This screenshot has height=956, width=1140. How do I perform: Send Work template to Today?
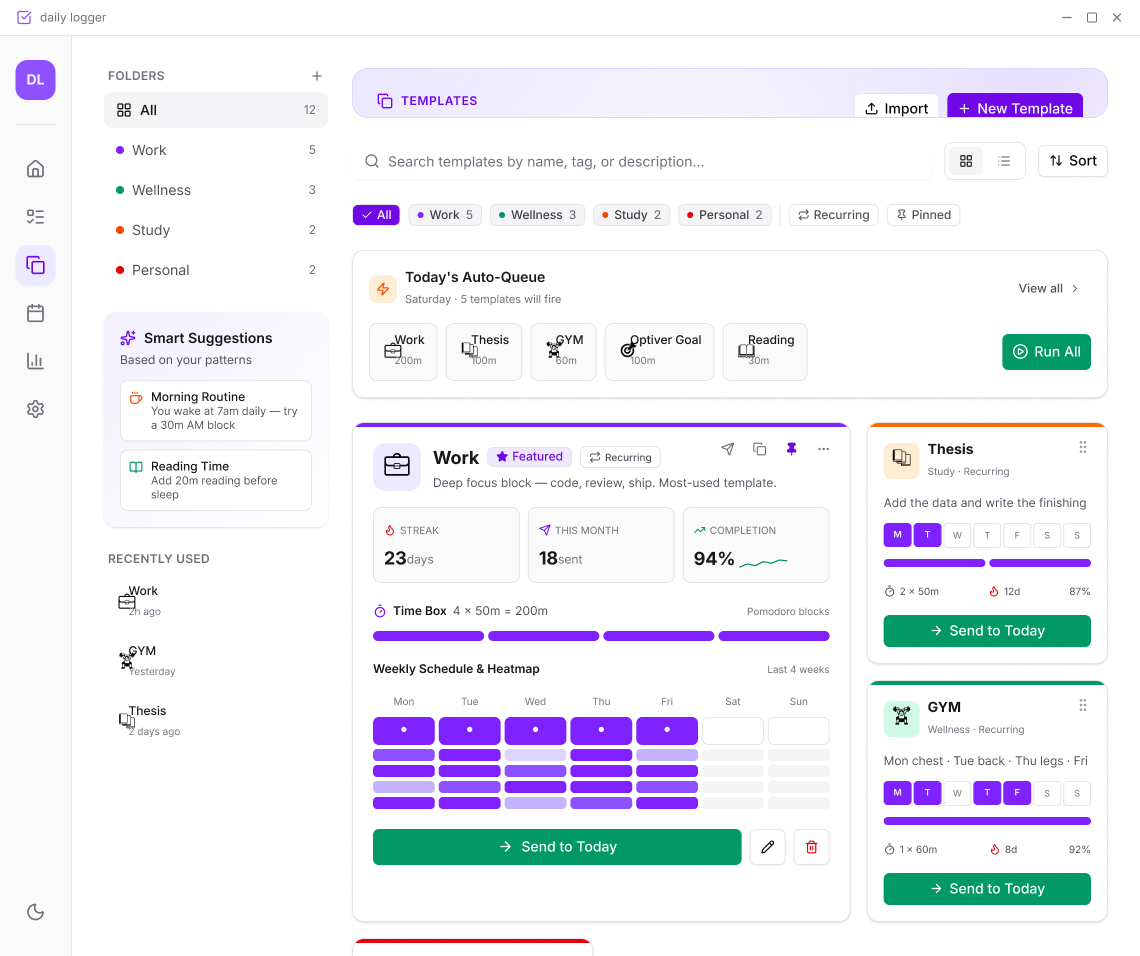coord(557,847)
